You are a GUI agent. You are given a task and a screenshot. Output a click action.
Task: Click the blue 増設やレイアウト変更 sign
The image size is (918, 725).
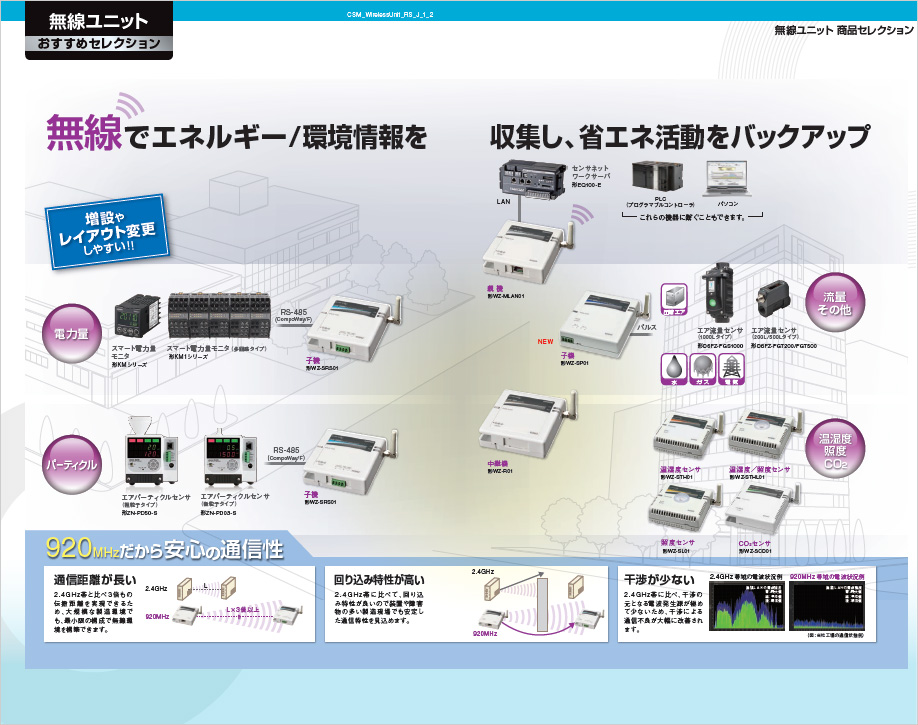pyautogui.click(x=107, y=232)
